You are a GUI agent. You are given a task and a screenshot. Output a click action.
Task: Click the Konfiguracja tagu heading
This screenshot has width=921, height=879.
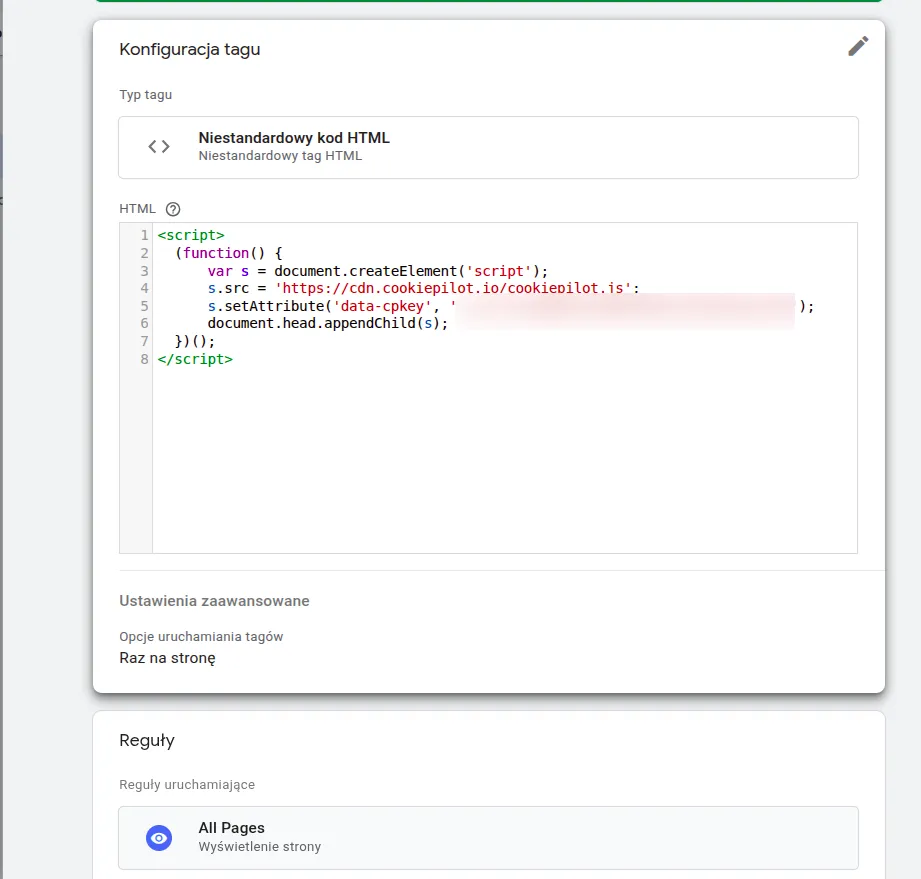[190, 49]
